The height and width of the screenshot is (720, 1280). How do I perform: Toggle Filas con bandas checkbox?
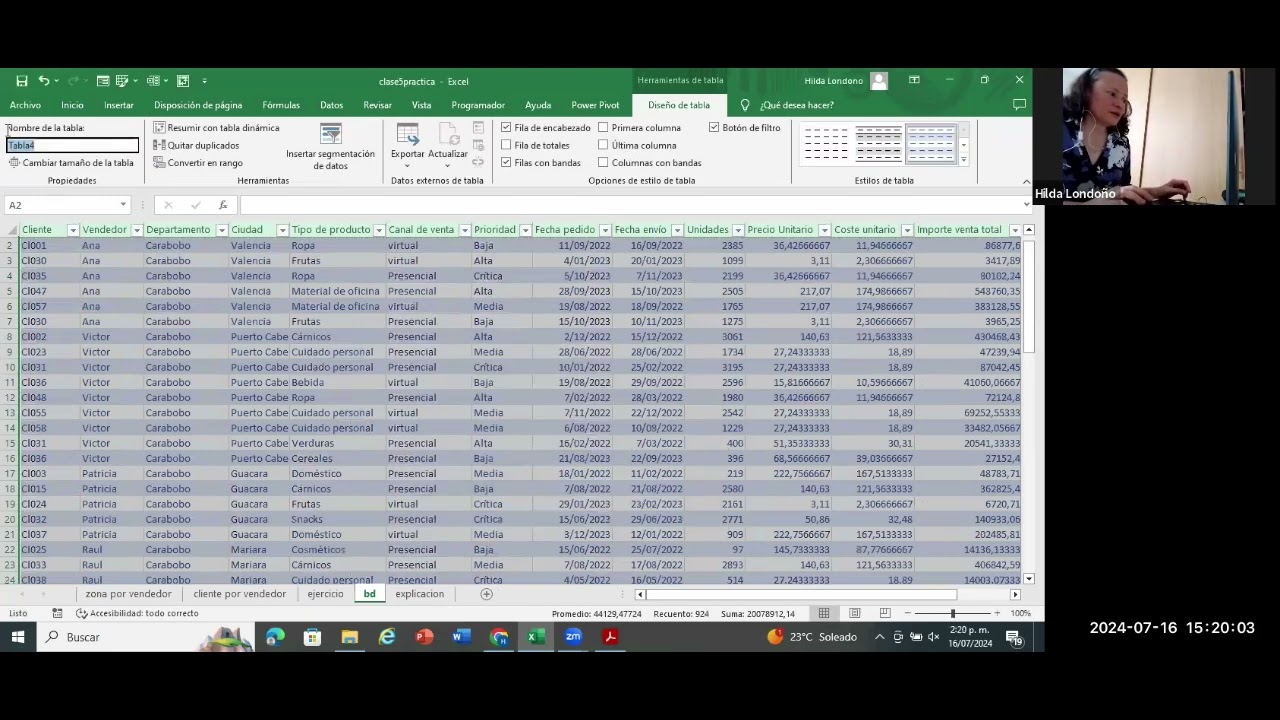pyautogui.click(x=506, y=163)
